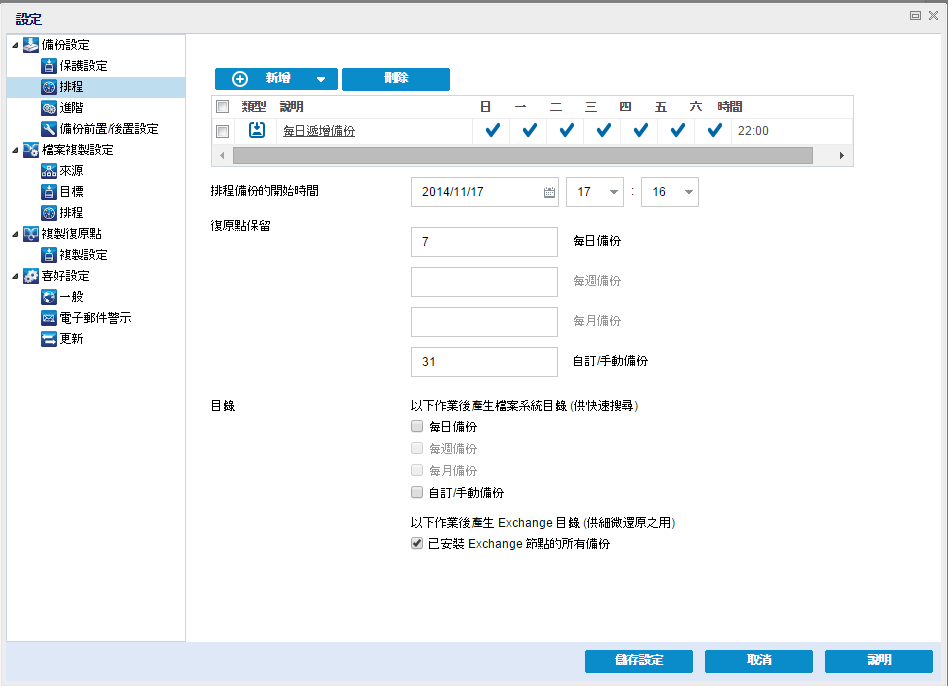This screenshot has width=948, height=686.
Task: Click the 目標 item icon
Action: coord(48,192)
